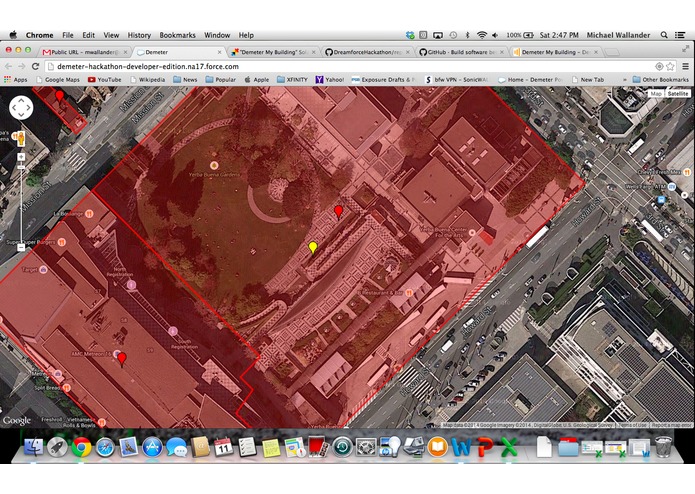
Task: Click the Wi-Fi status icon
Action: click(x=482, y=35)
